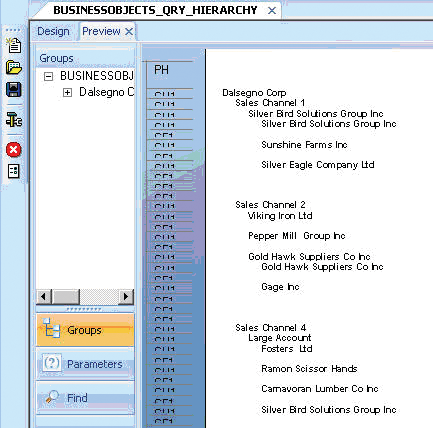The height and width of the screenshot is (428, 433).
Task: Switch to the Design tab
Action: [x=53, y=31]
